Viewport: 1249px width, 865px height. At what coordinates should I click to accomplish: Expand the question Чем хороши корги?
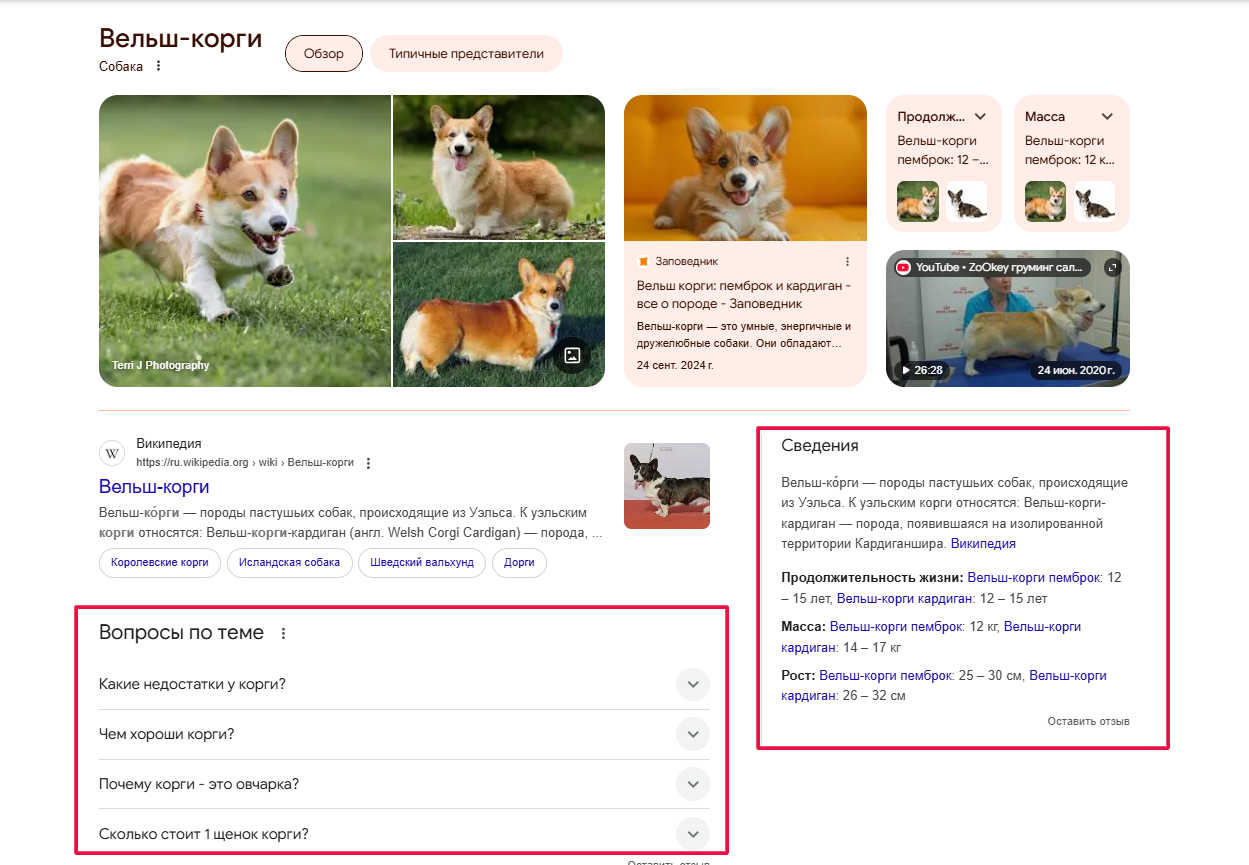(692, 734)
